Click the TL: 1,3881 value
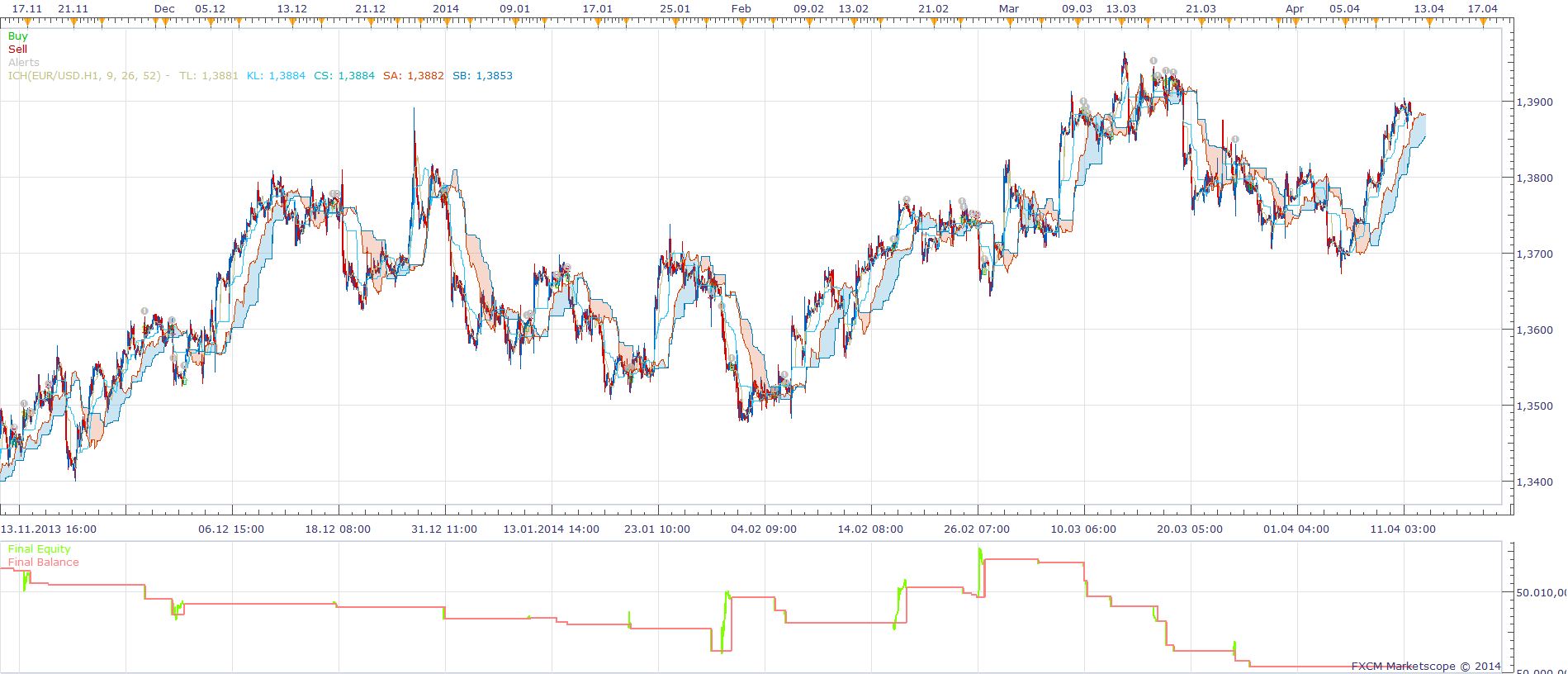The image size is (1568, 674). tap(209, 76)
